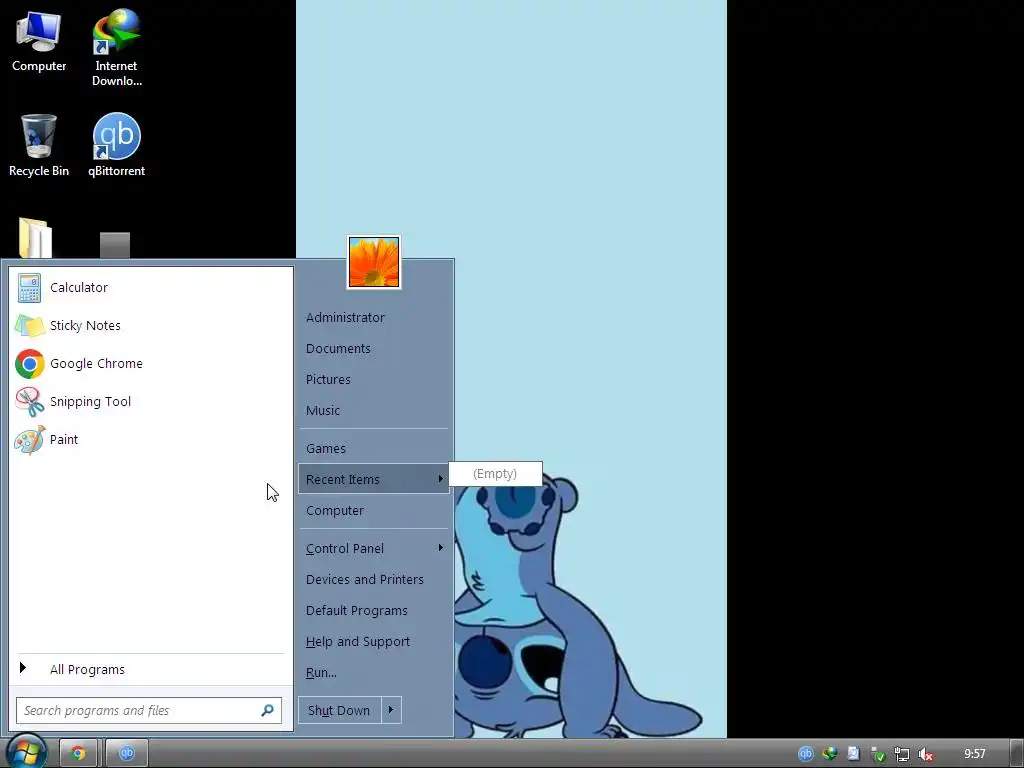Click the 9:57 taskbar clock
The image size is (1024, 768).
pos(975,754)
